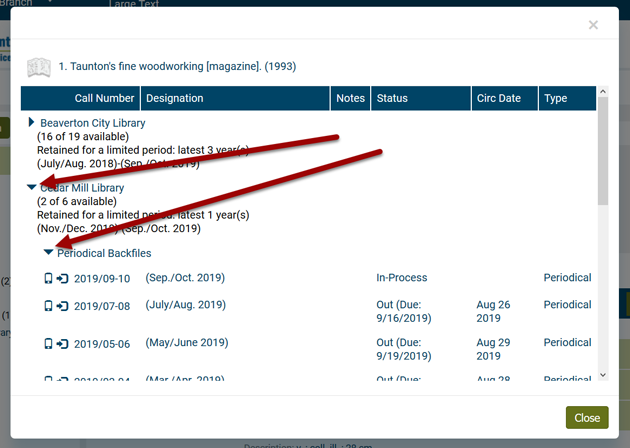Click Periodical type in the July/Aug. 2019 row
The image size is (630, 448).
click(x=567, y=305)
